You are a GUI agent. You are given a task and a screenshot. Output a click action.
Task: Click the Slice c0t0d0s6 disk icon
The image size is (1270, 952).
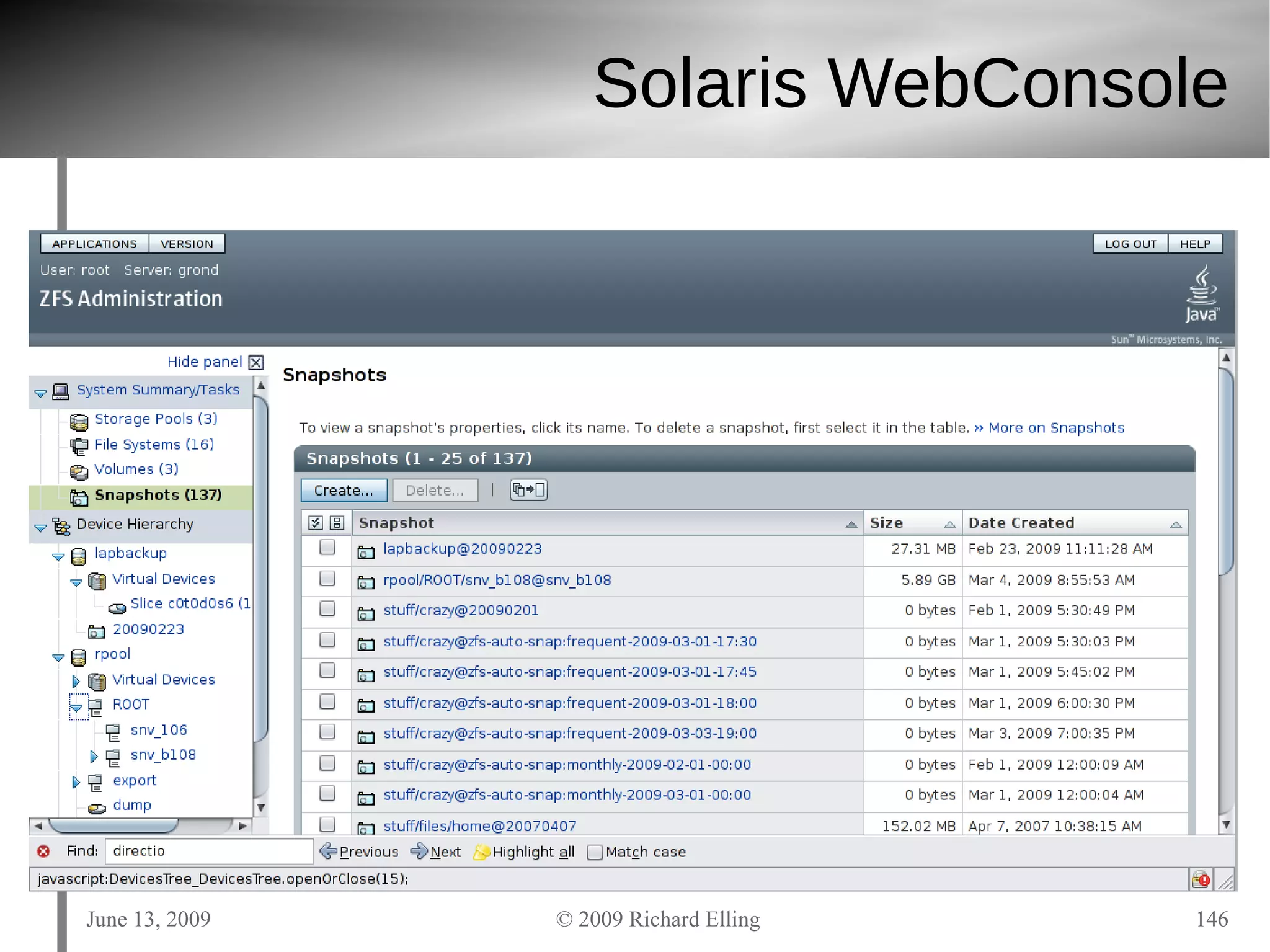(x=117, y=607)
